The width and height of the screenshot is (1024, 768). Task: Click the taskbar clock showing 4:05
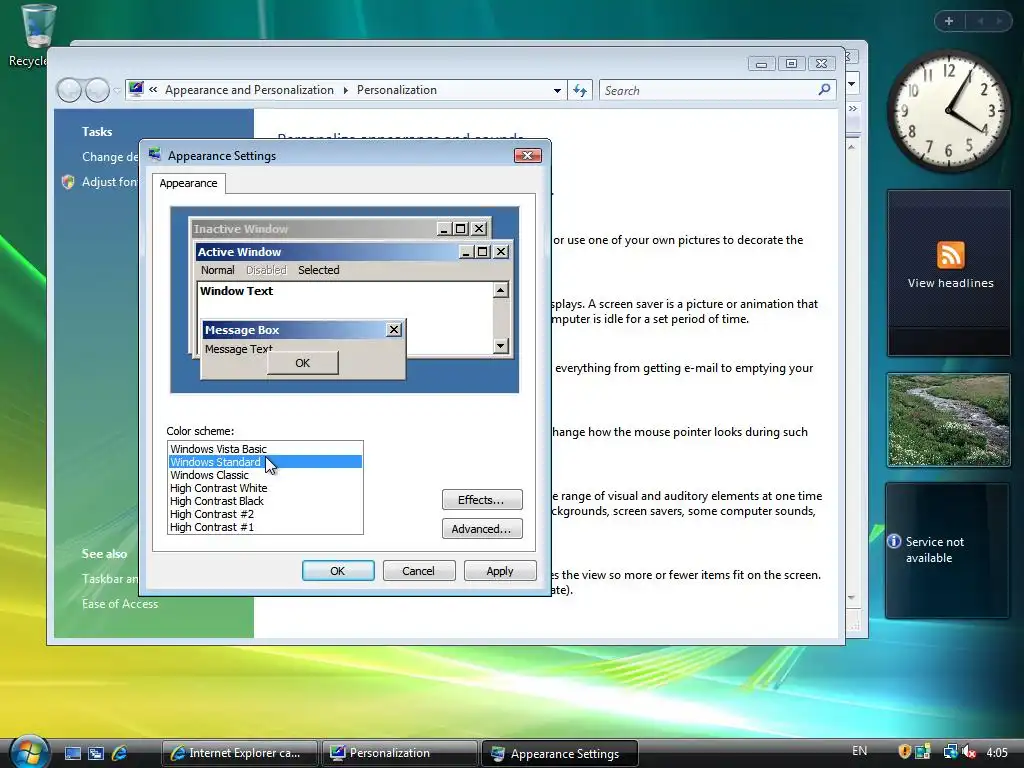coord(997,752)
